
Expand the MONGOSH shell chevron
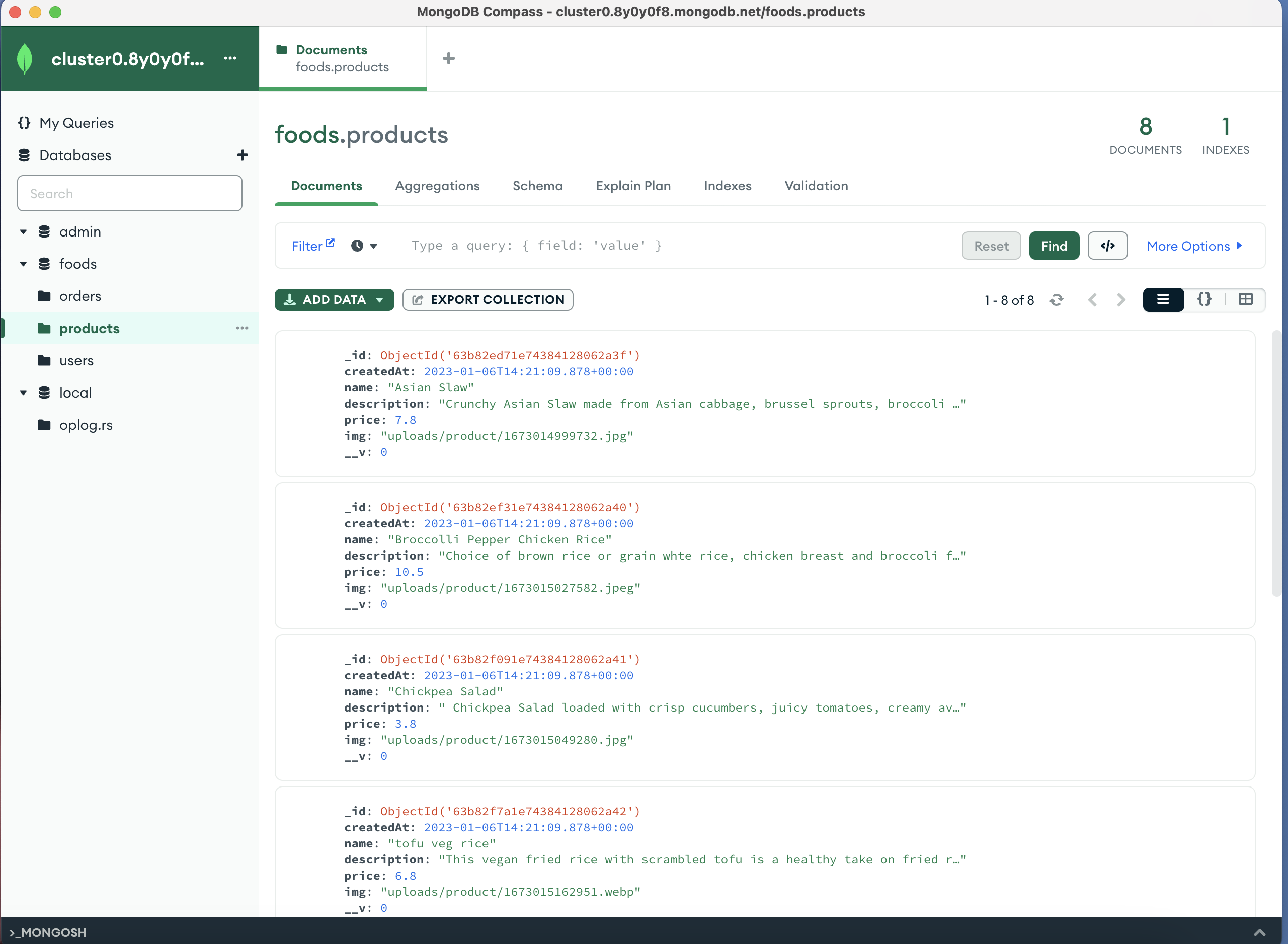1259,932
